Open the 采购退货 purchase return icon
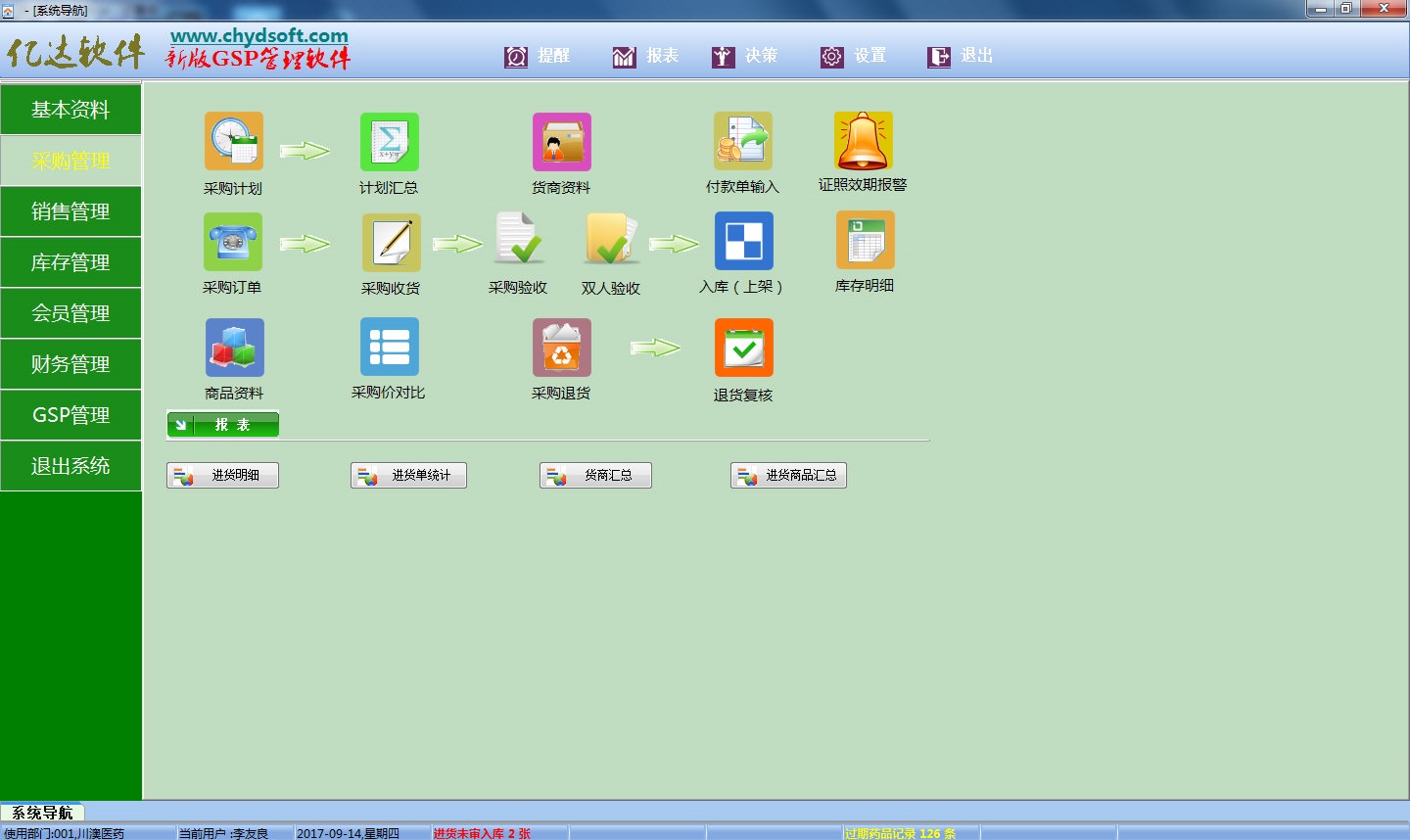The height and width of the screenshot is (840, 1410). click(x=561, y=348)
